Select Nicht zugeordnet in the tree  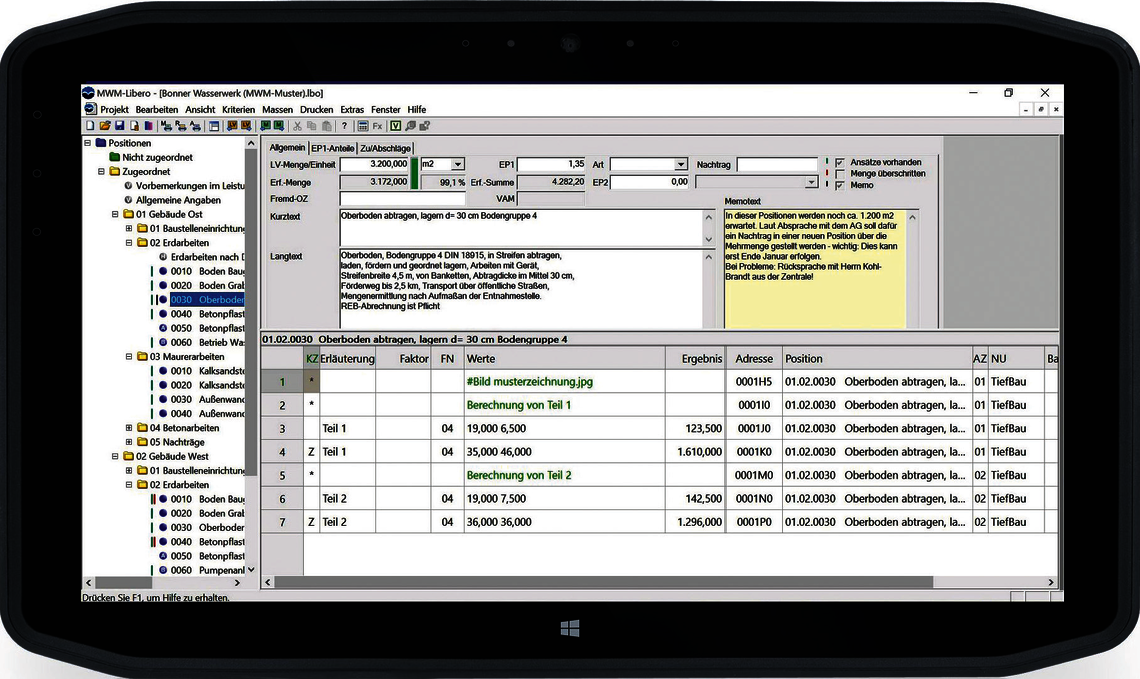(157, 157)
